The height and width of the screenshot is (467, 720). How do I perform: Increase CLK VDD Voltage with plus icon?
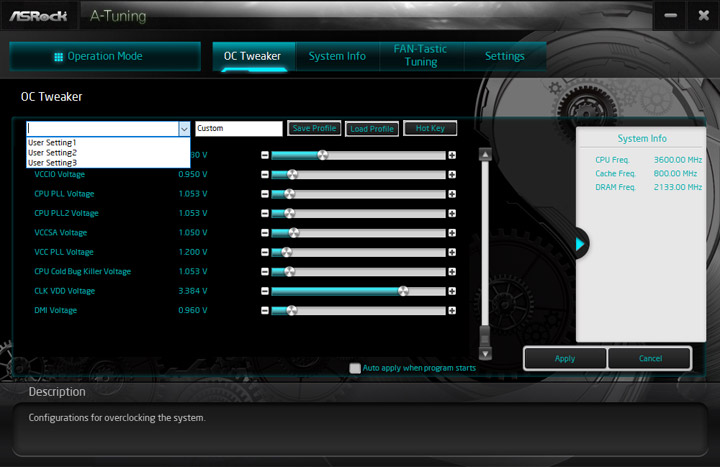(x=452, y=291)
